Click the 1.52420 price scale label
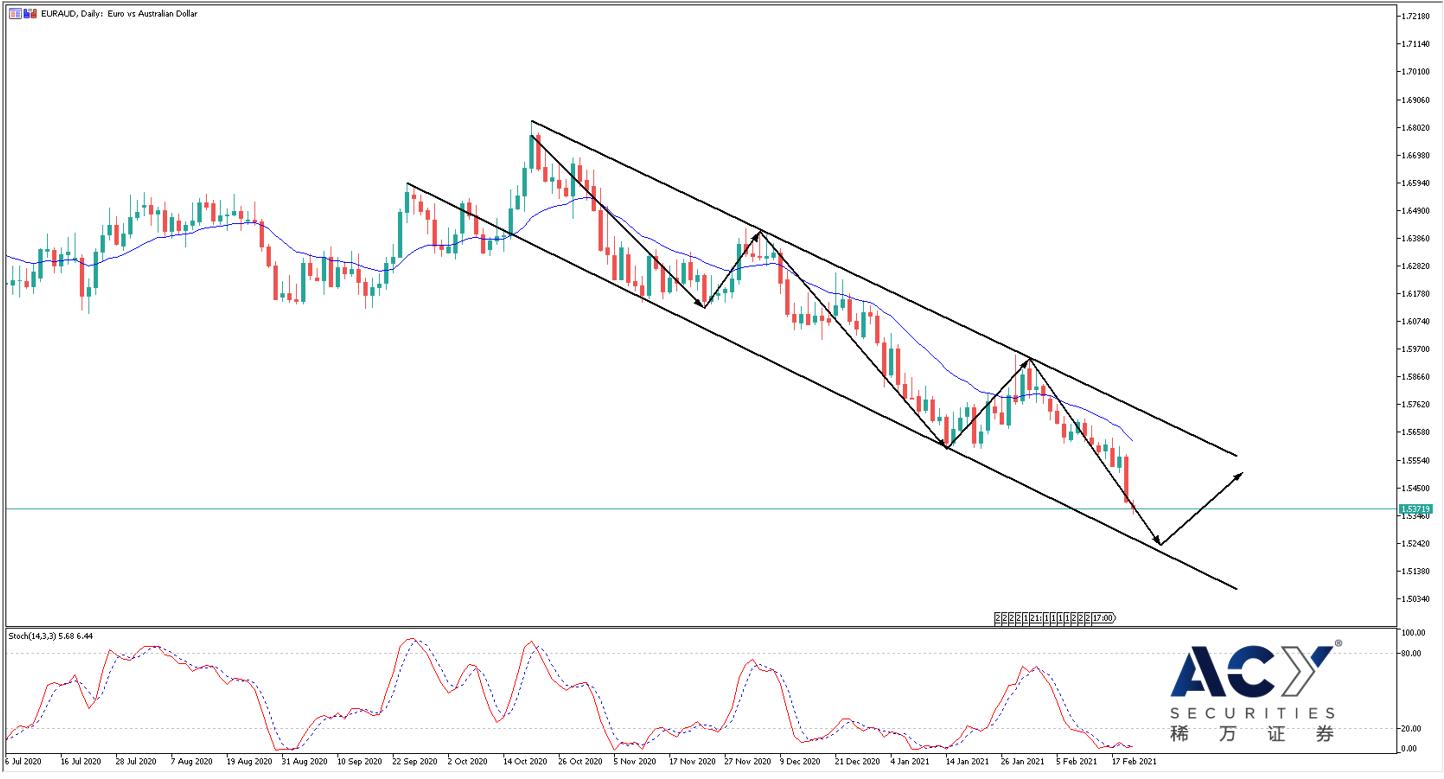The width and height of the screenshot is (1444, 779). click(1415, 544)
